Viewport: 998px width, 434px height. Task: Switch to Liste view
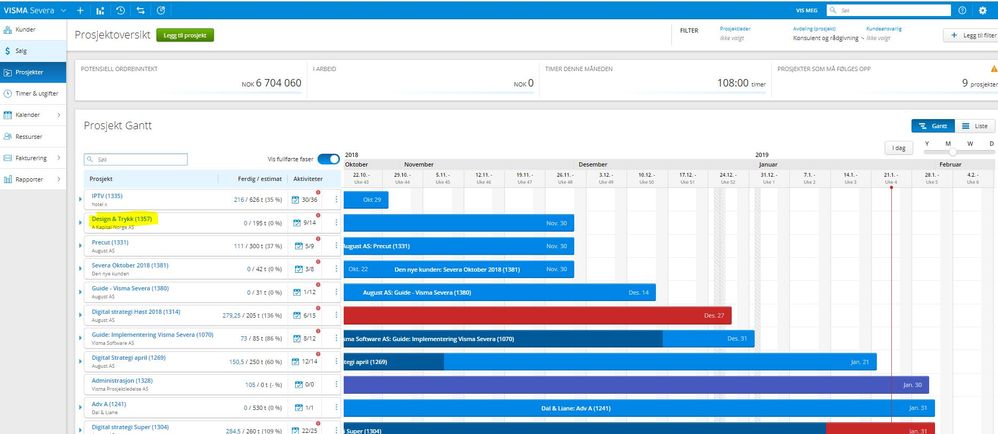974,126
